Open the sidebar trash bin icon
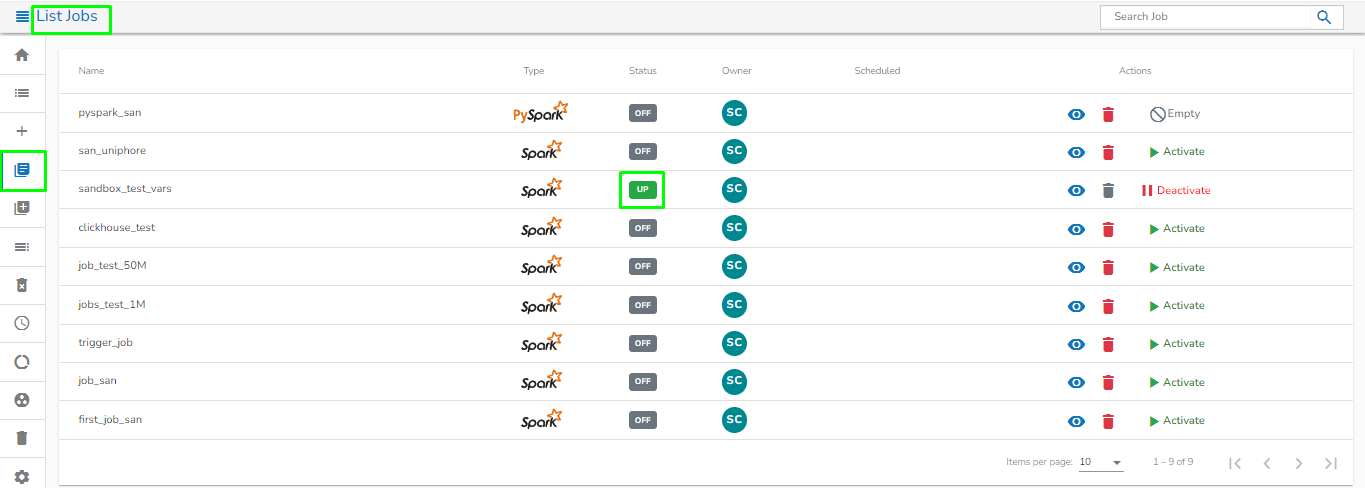Image resolution: width=1365 pixels, height=488 pixels. (22, 438)
